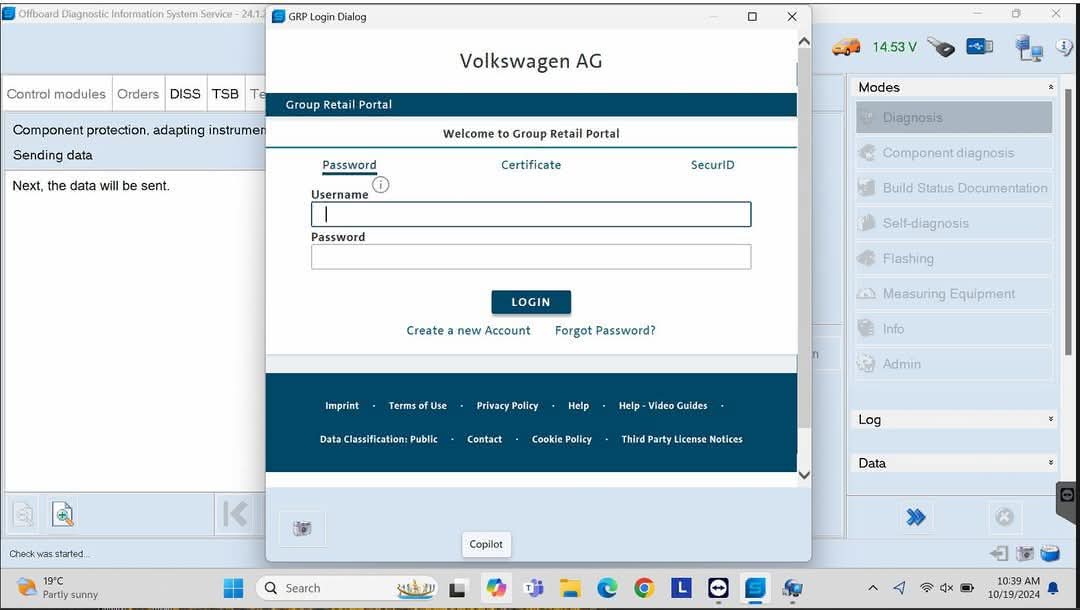Click the dialog scrollbar down arrow
Image resolution: width=1080 pixels, height=610 pixels.
[x=804, y=476]
